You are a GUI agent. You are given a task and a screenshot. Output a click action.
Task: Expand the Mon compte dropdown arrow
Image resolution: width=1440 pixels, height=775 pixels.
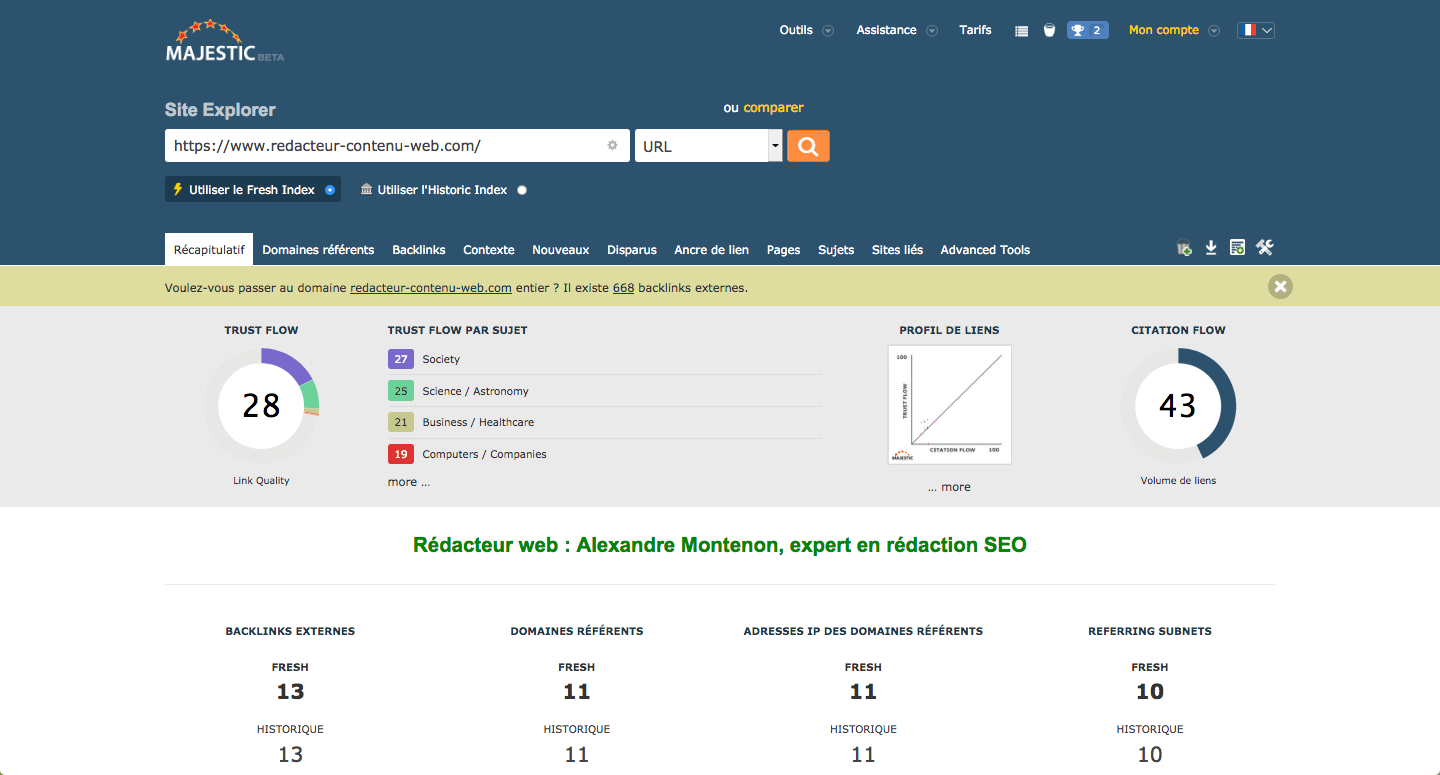point(1214,31)
